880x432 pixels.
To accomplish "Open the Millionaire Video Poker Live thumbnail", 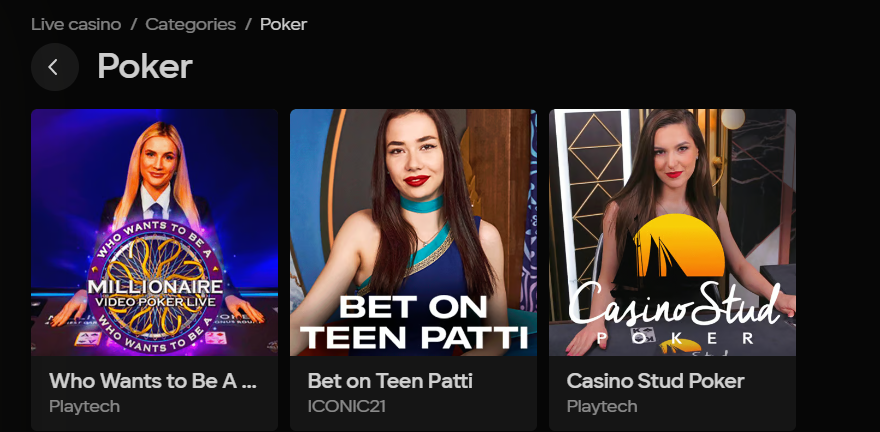I will point(154,232).
